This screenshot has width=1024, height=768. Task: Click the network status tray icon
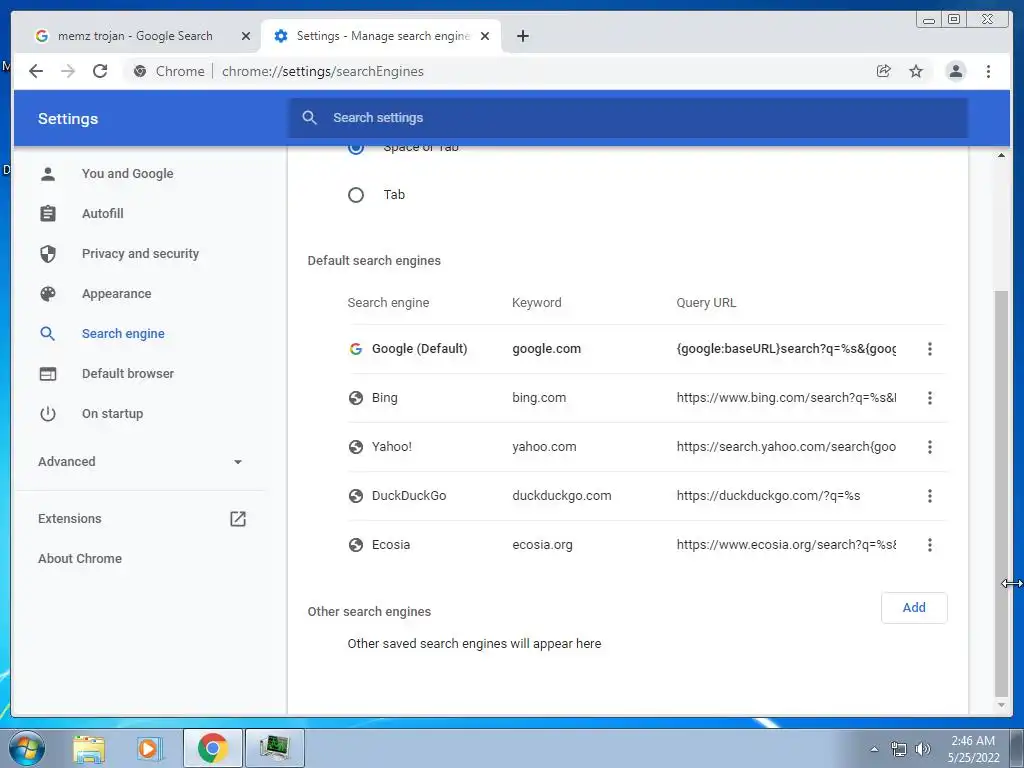[x=899, y=749]
